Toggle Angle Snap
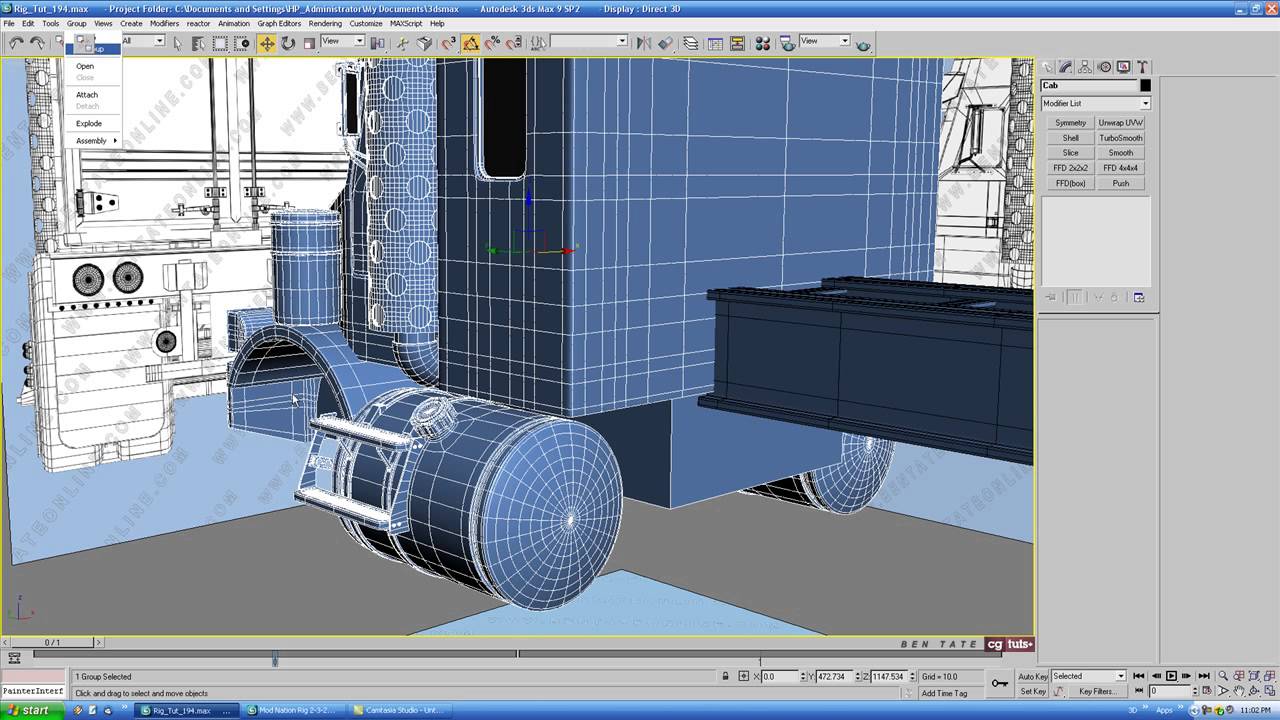 470,43
